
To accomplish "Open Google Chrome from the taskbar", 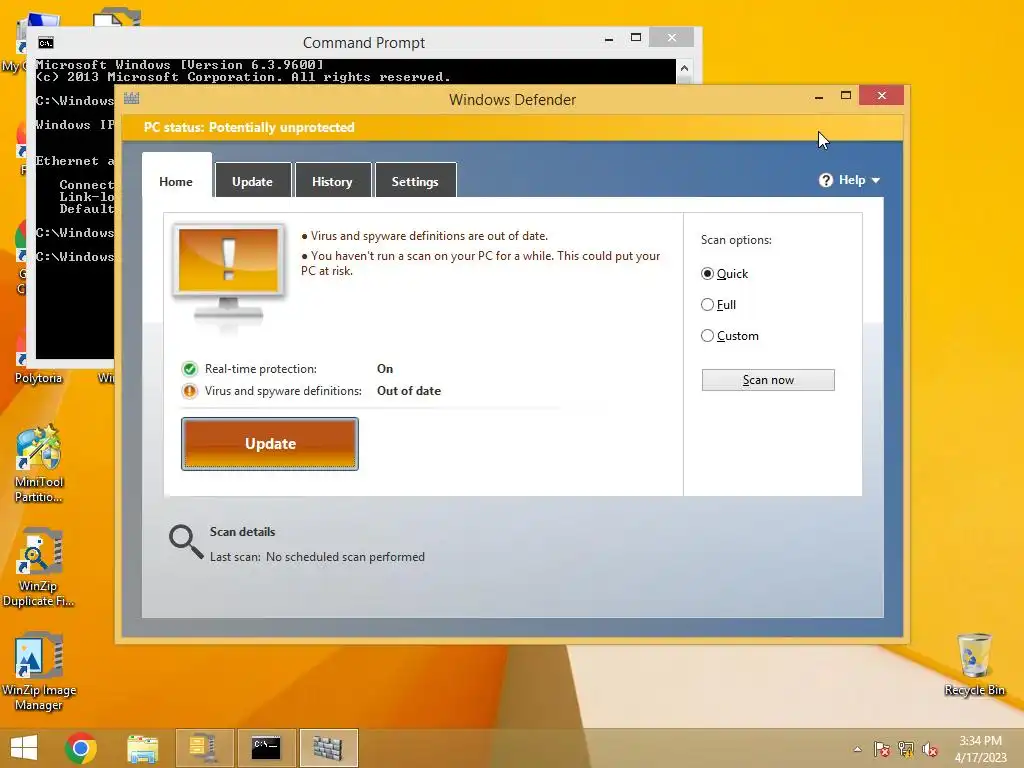I will 81,748.
